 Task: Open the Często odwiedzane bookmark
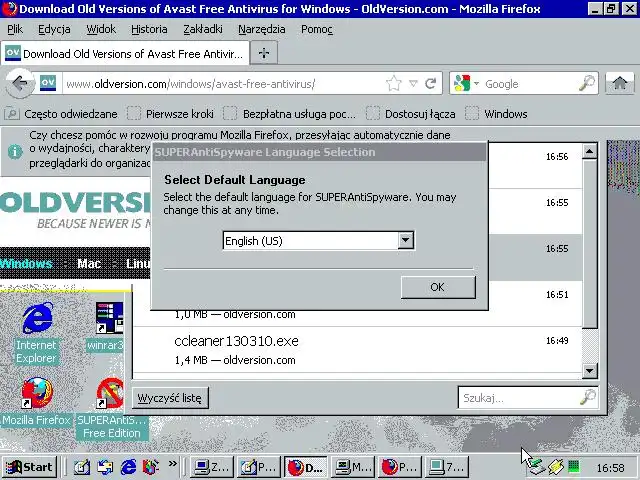coord(61,114)
